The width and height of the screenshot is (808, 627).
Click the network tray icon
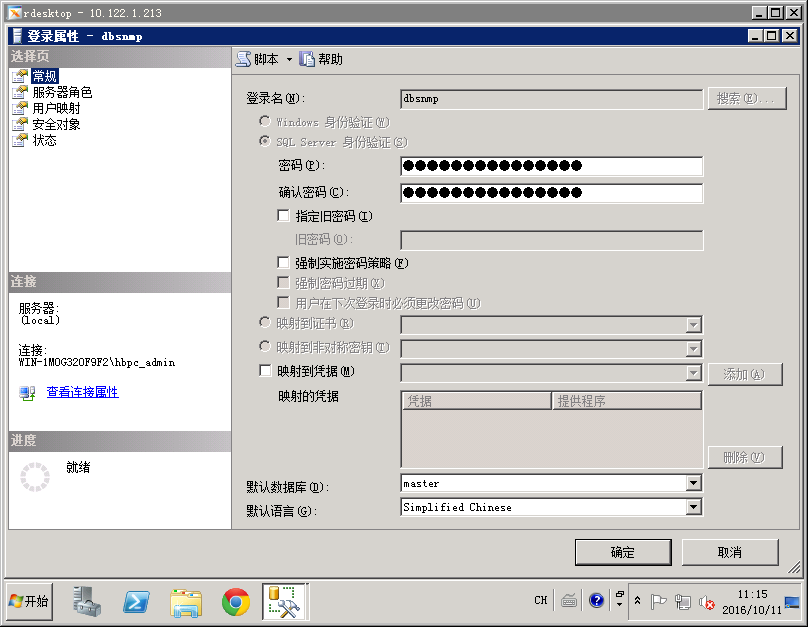tap(683, 602)
